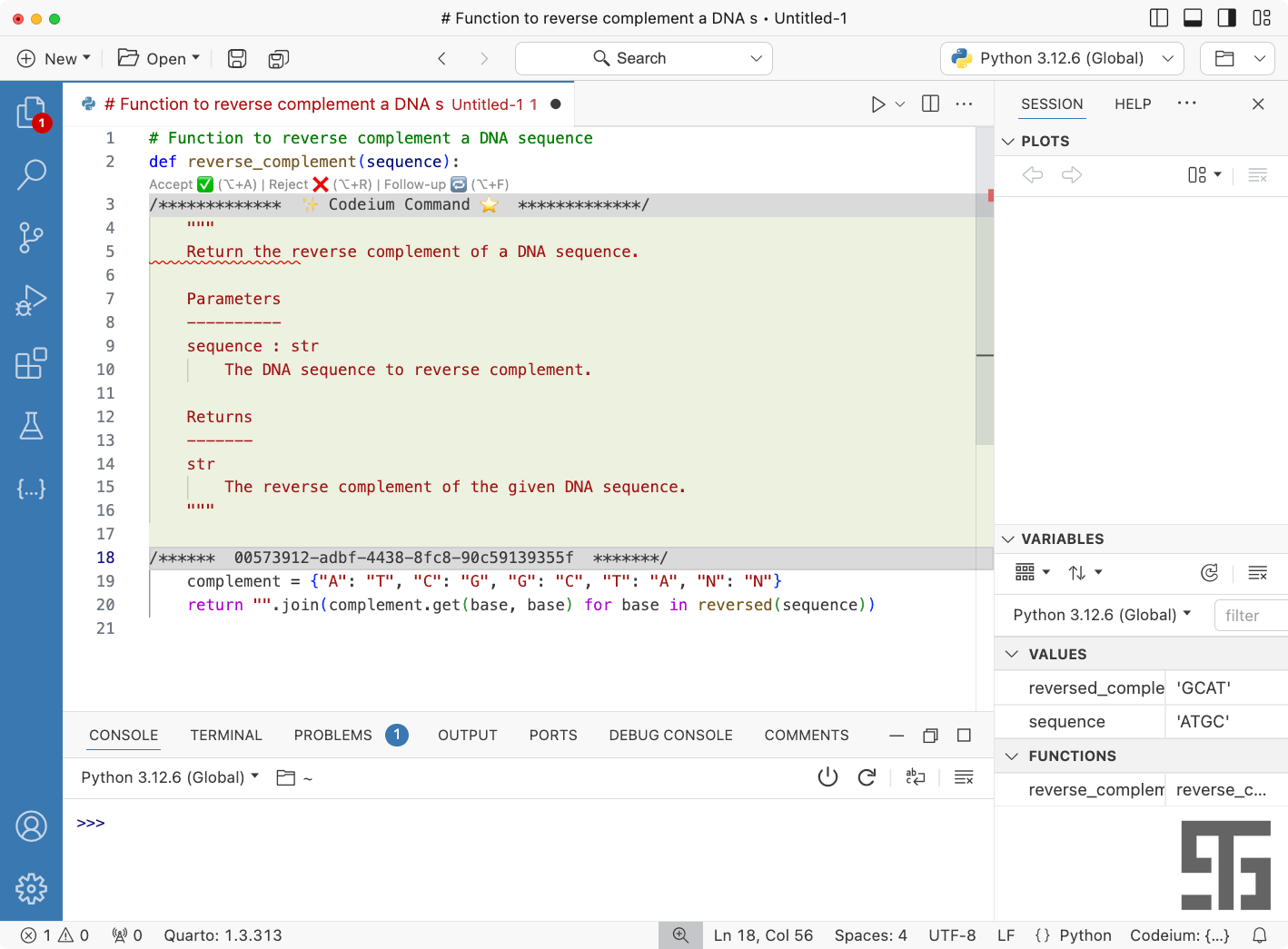This screenshot has width=1288, height=949.
Task: Toggle the bottom panel layout
Action: (x=1193, y=17)
